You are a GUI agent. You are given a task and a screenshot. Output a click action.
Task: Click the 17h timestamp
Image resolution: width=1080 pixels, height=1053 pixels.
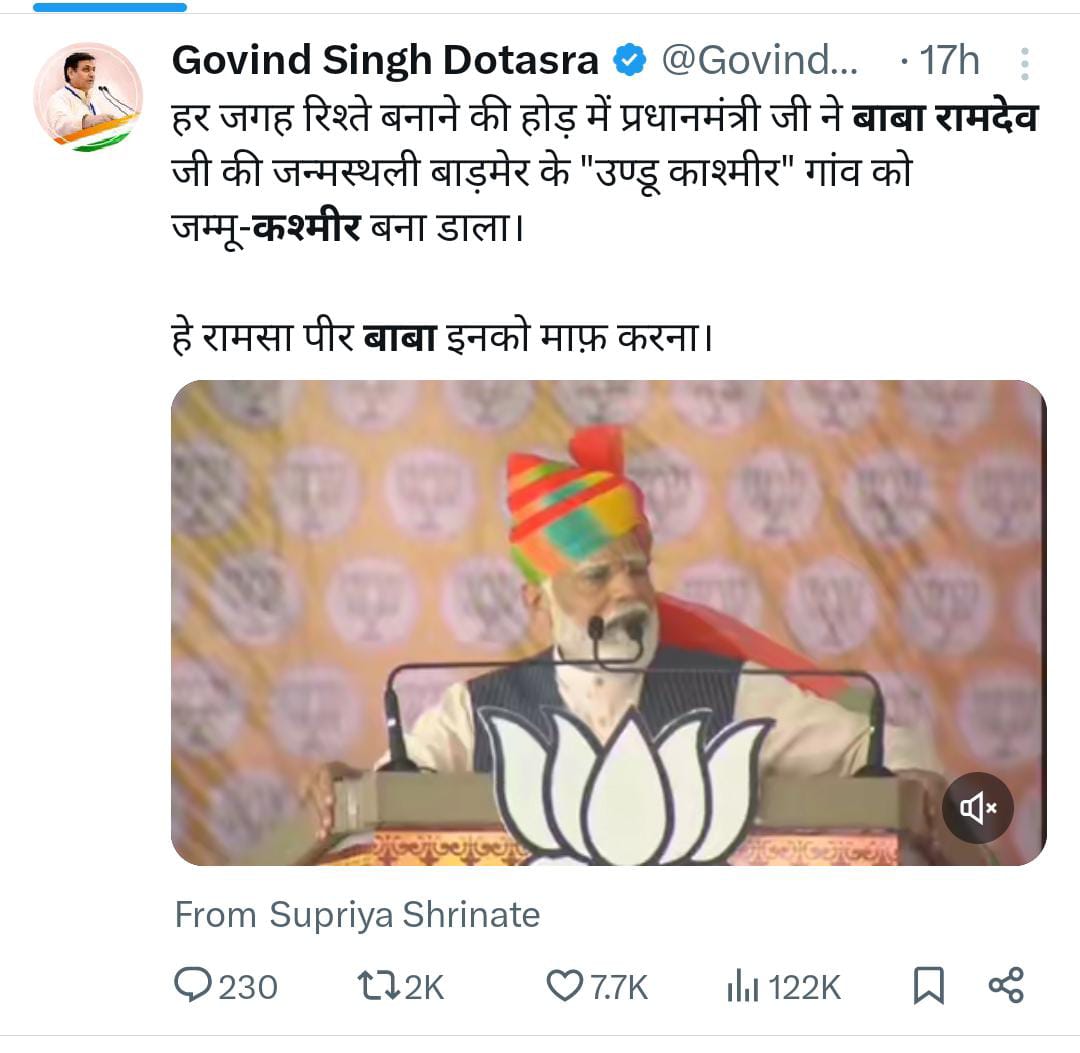[948, 62]
